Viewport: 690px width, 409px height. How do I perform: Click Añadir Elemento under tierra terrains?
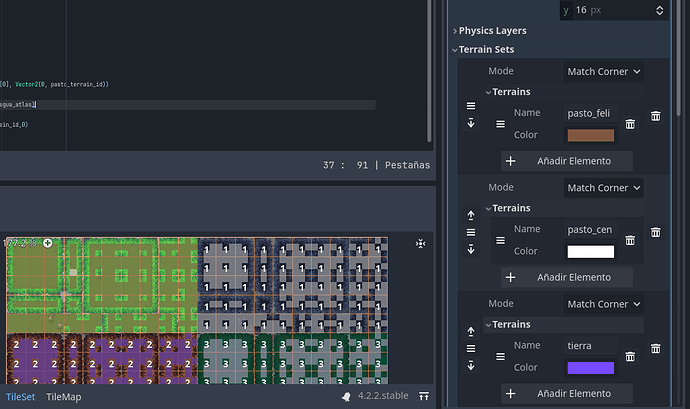click(567, 394)
